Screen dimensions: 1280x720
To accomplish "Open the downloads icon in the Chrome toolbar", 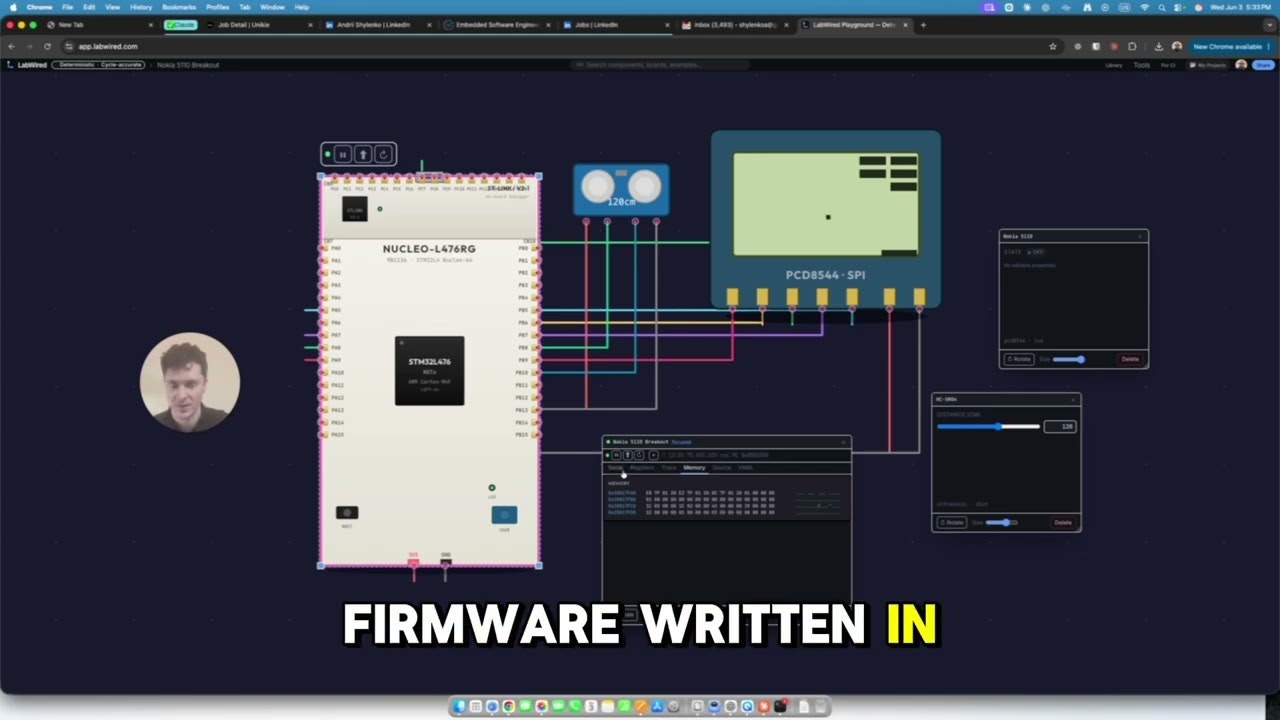I will click(x=1159, y=46).
